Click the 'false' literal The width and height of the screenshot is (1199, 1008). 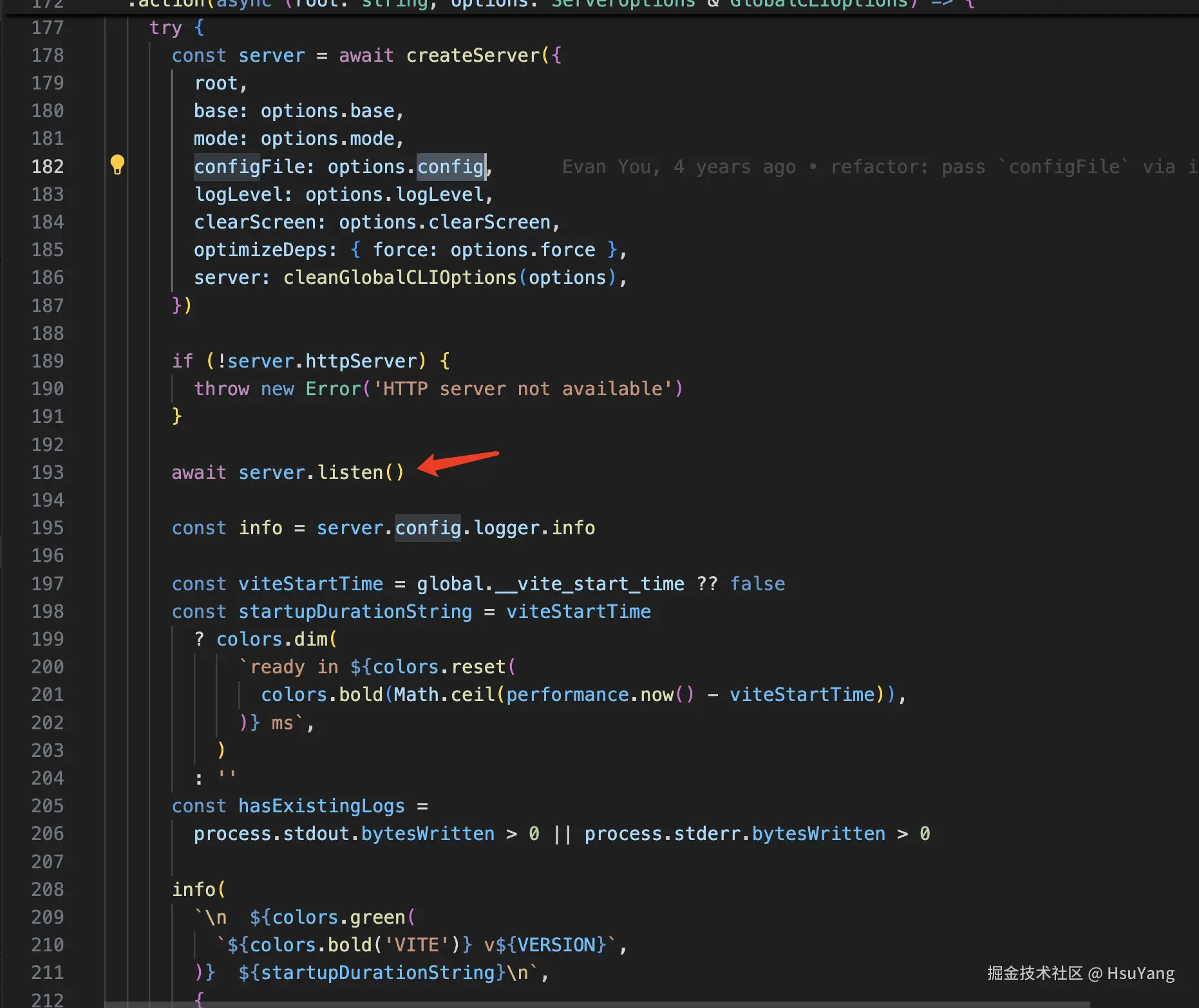(757, 584)
